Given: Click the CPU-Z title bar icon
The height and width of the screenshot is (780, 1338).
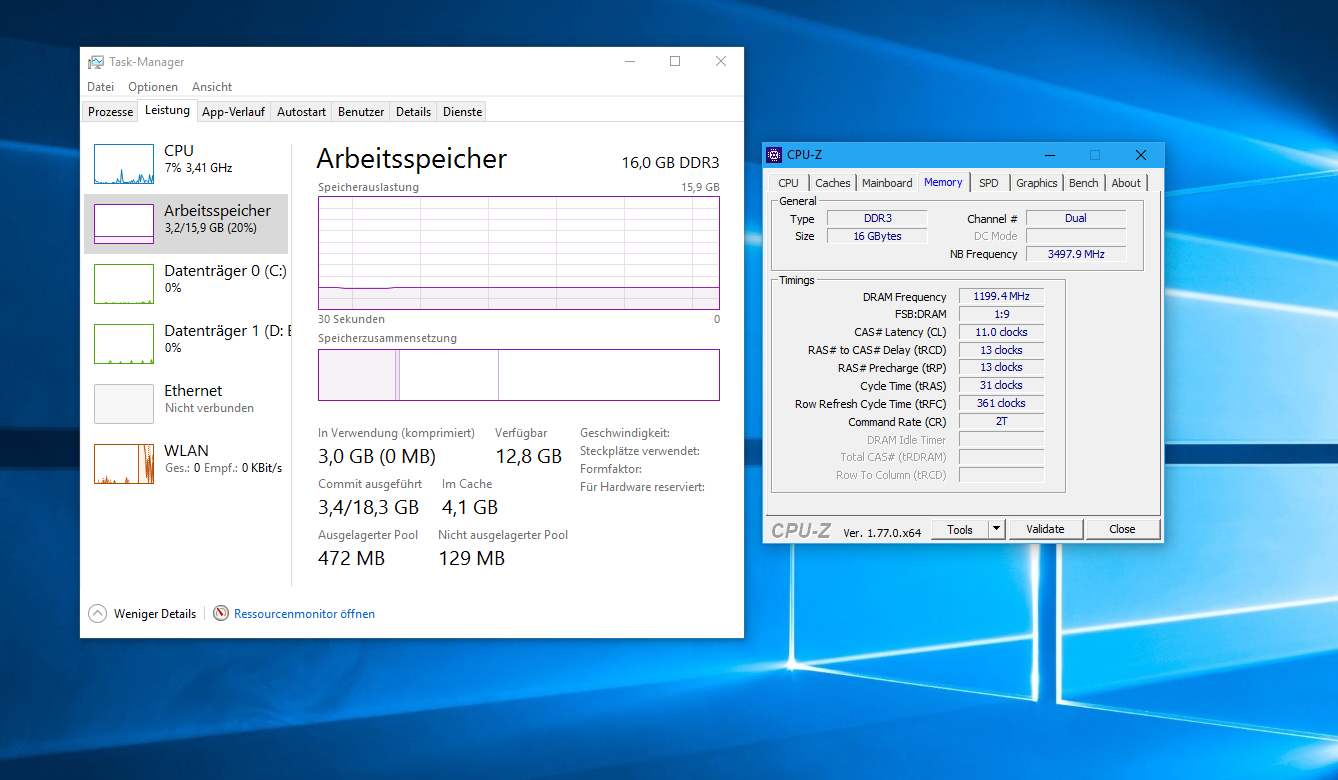Looking at the screenshot, I should coord(775,155).
